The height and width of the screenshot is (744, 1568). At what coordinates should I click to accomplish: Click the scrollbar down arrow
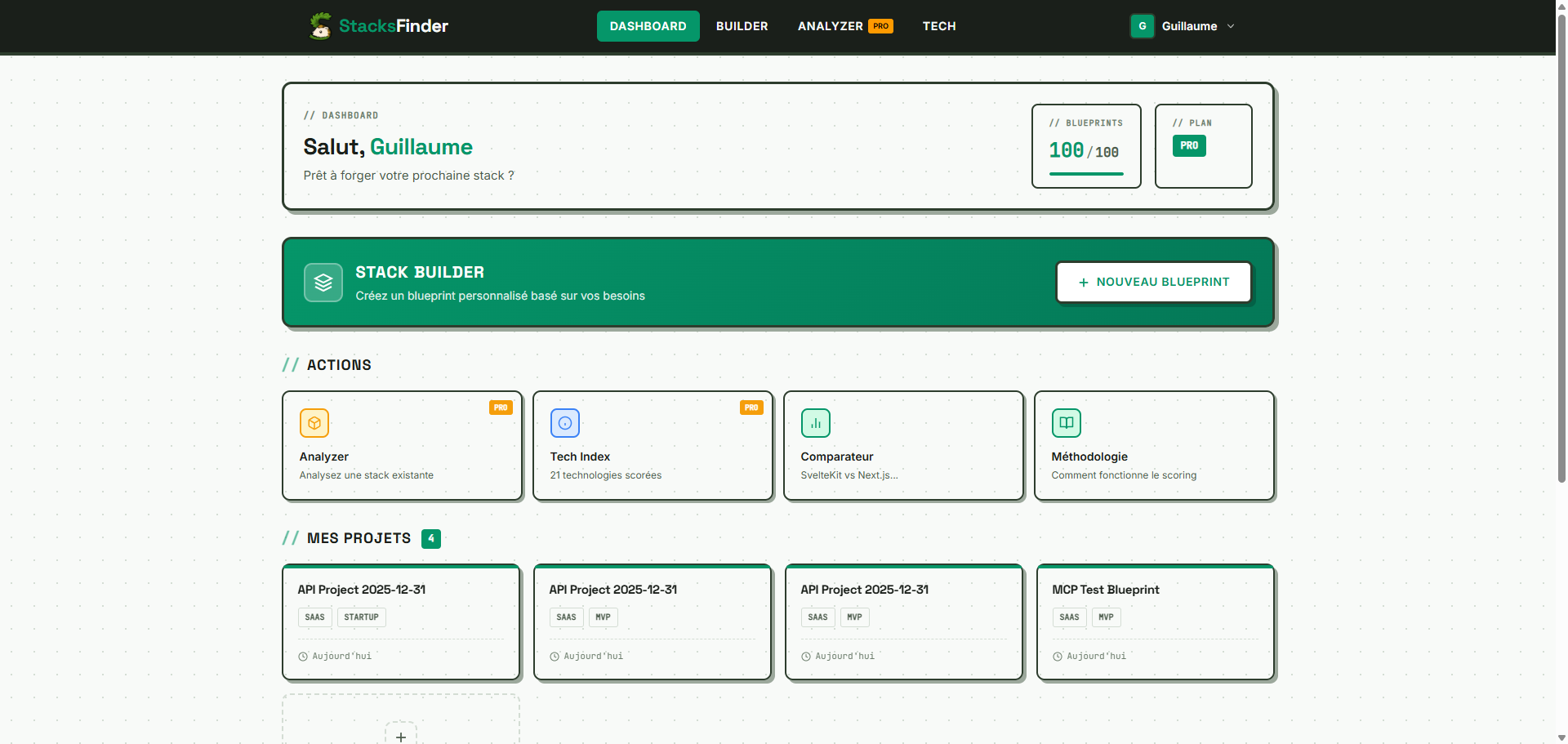coord(1561,737)
